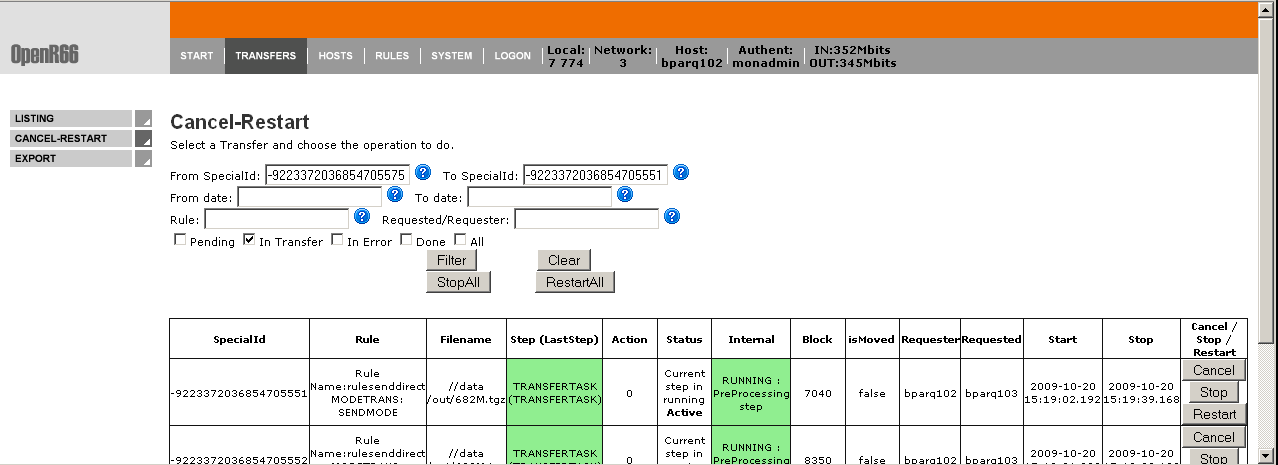Restart transfer -9223372036854705551
This screenshot has width=1278, height=465.
pos(1214,414)
